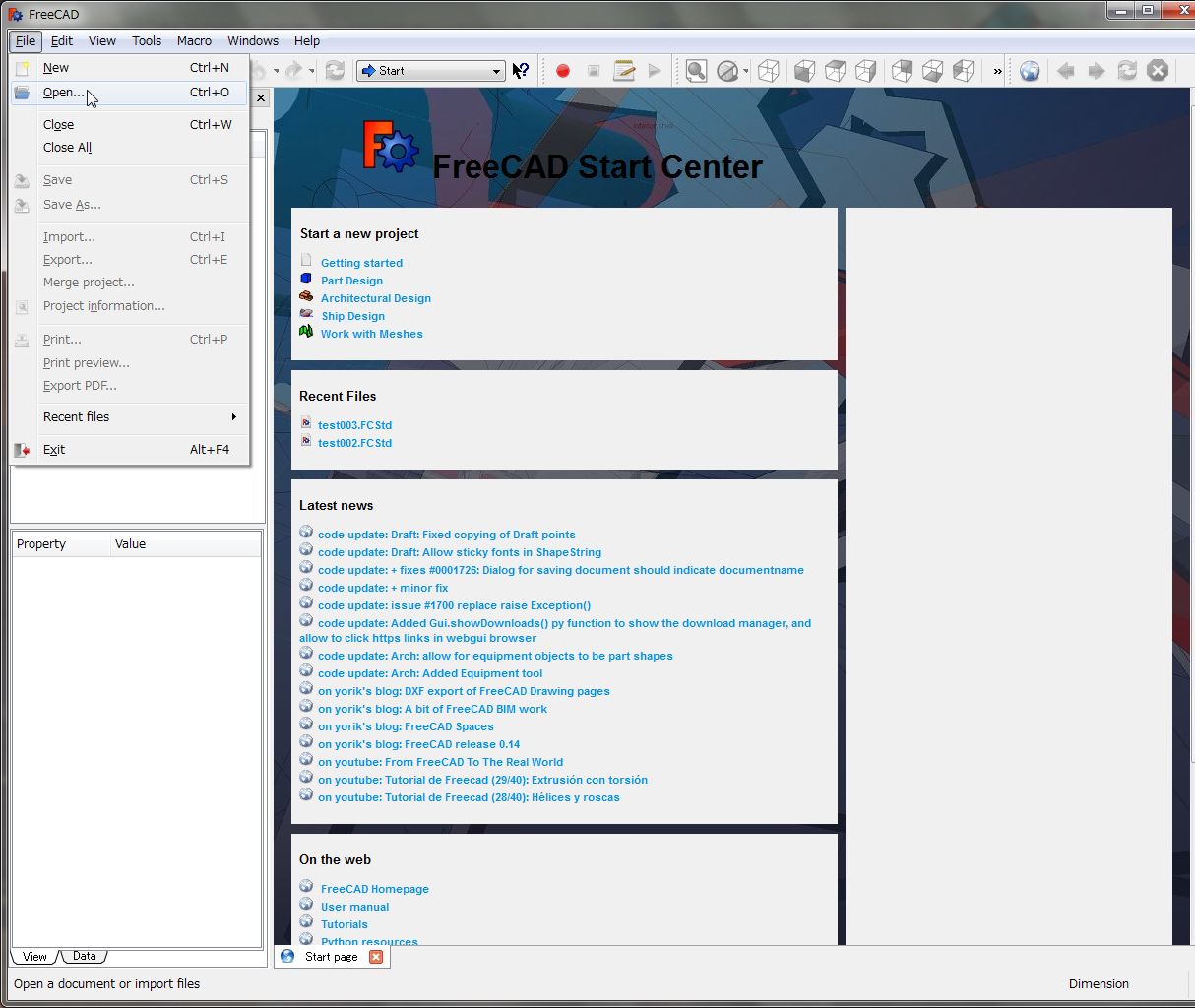Click Exit in the File menu
This screenshot has width=1195, height=1008.
coord(54,450)
